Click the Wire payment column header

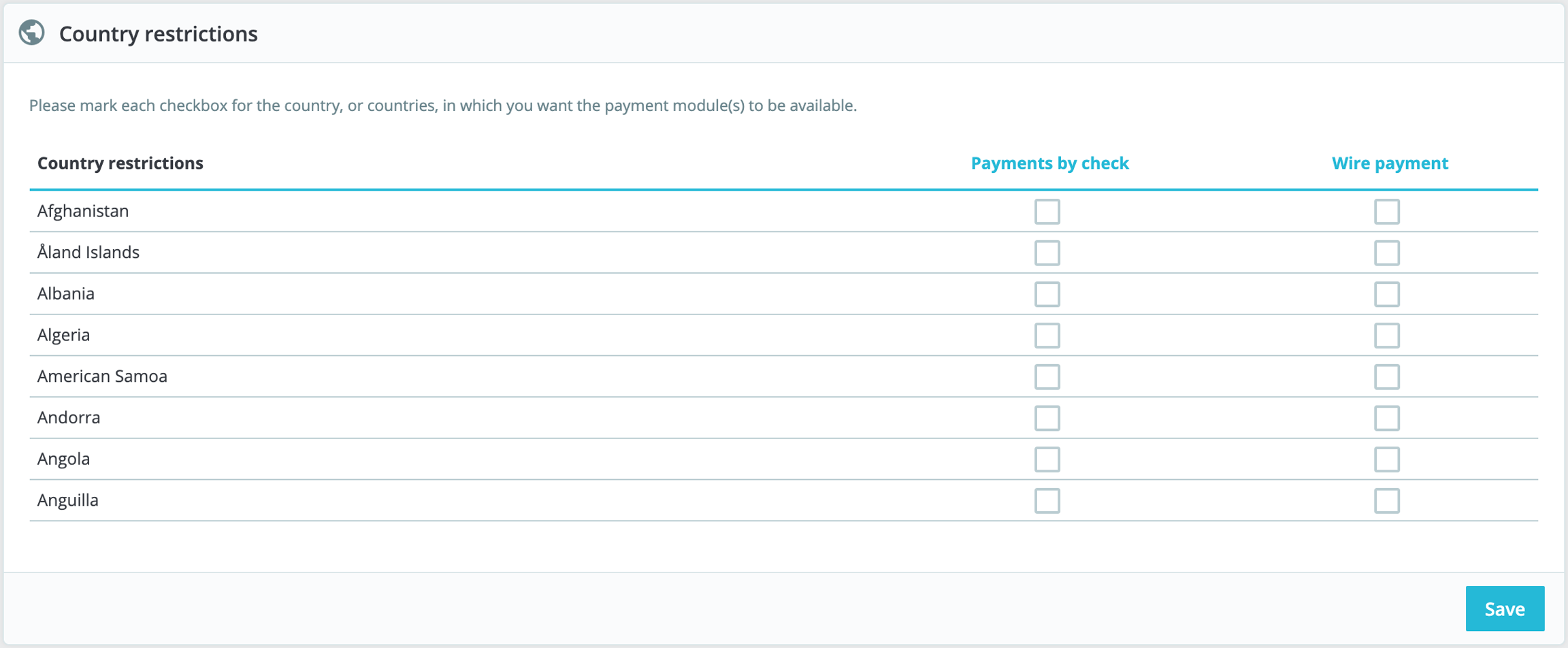click(1390, 163)
